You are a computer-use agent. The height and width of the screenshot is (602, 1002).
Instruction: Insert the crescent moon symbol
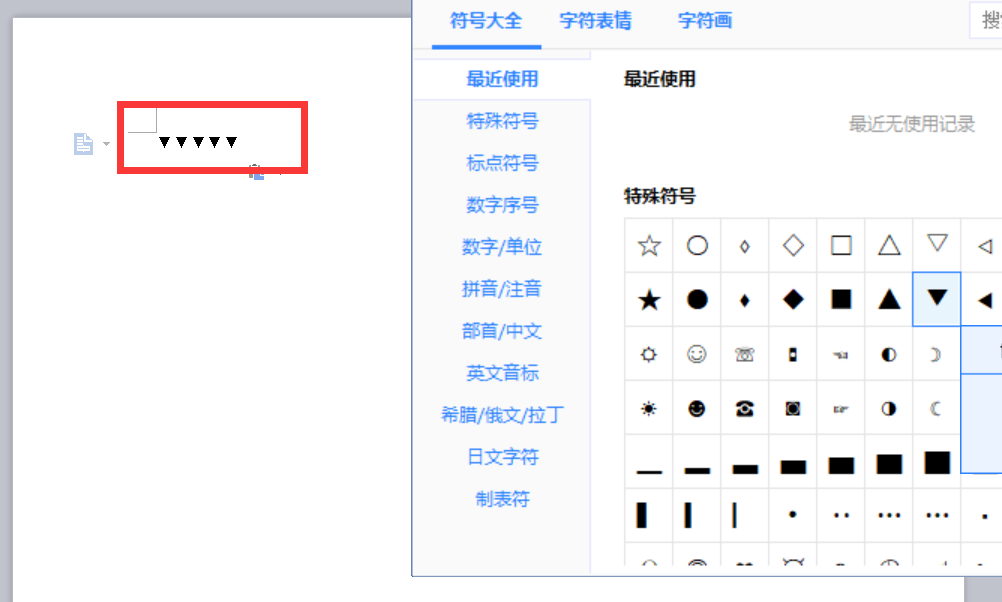936,408
